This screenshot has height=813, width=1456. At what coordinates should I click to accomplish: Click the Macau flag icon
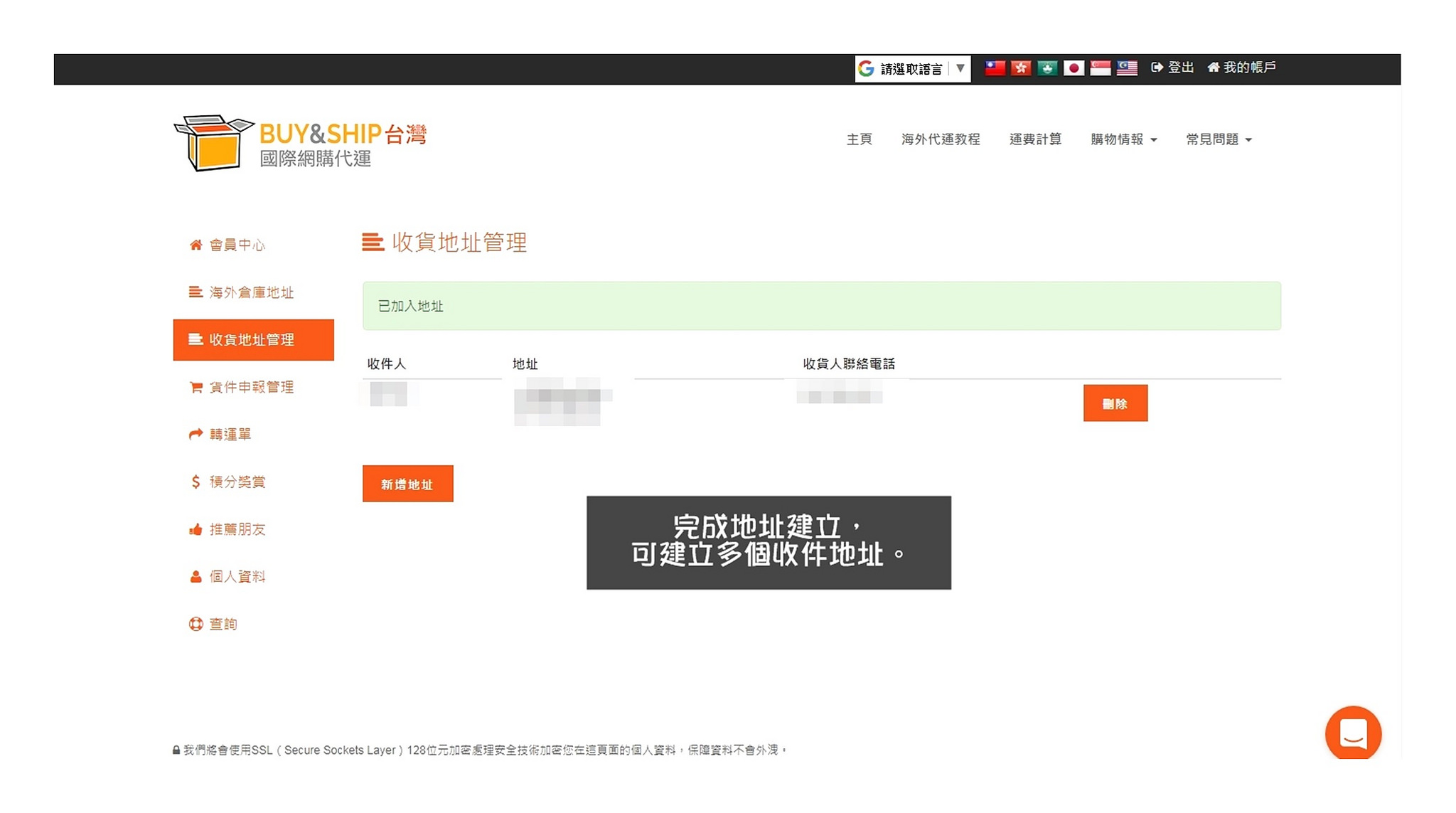[x=1046, y=68]
